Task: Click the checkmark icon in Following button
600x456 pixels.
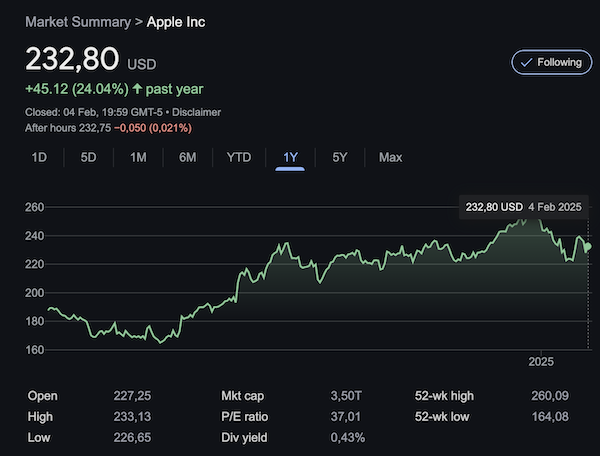Action: pos(527,62)
